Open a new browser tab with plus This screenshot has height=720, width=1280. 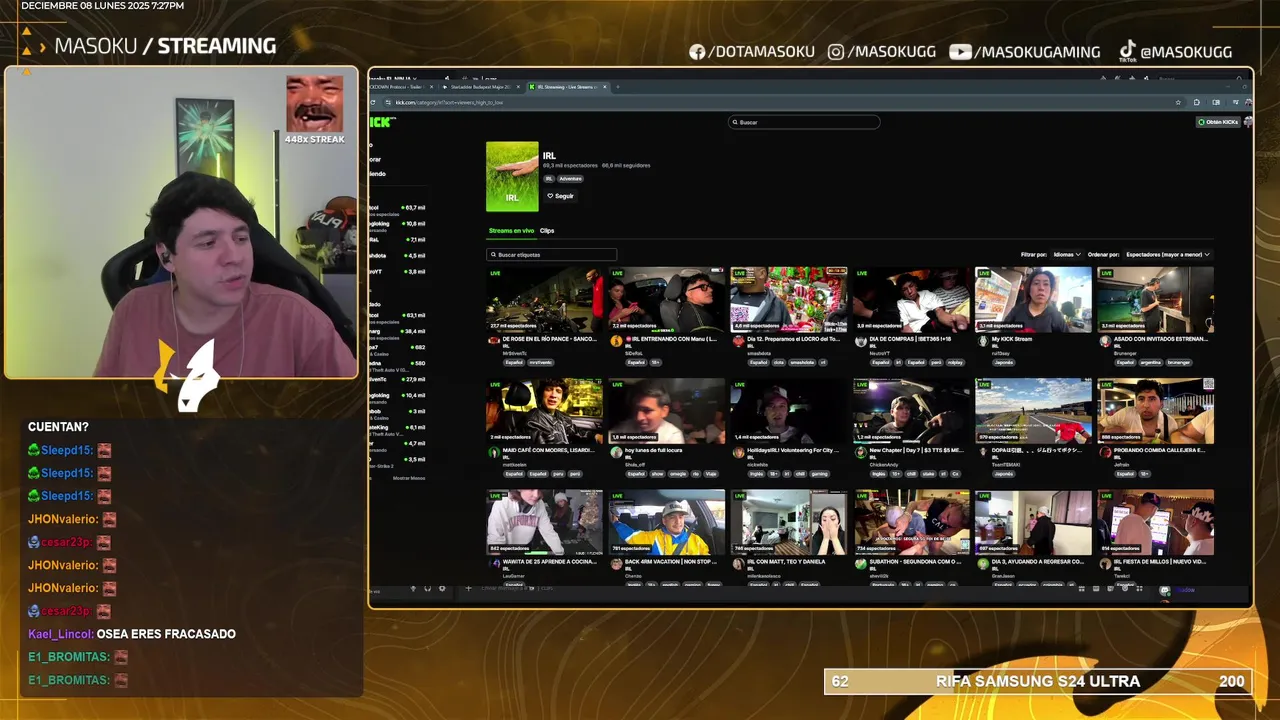point(617,87)
